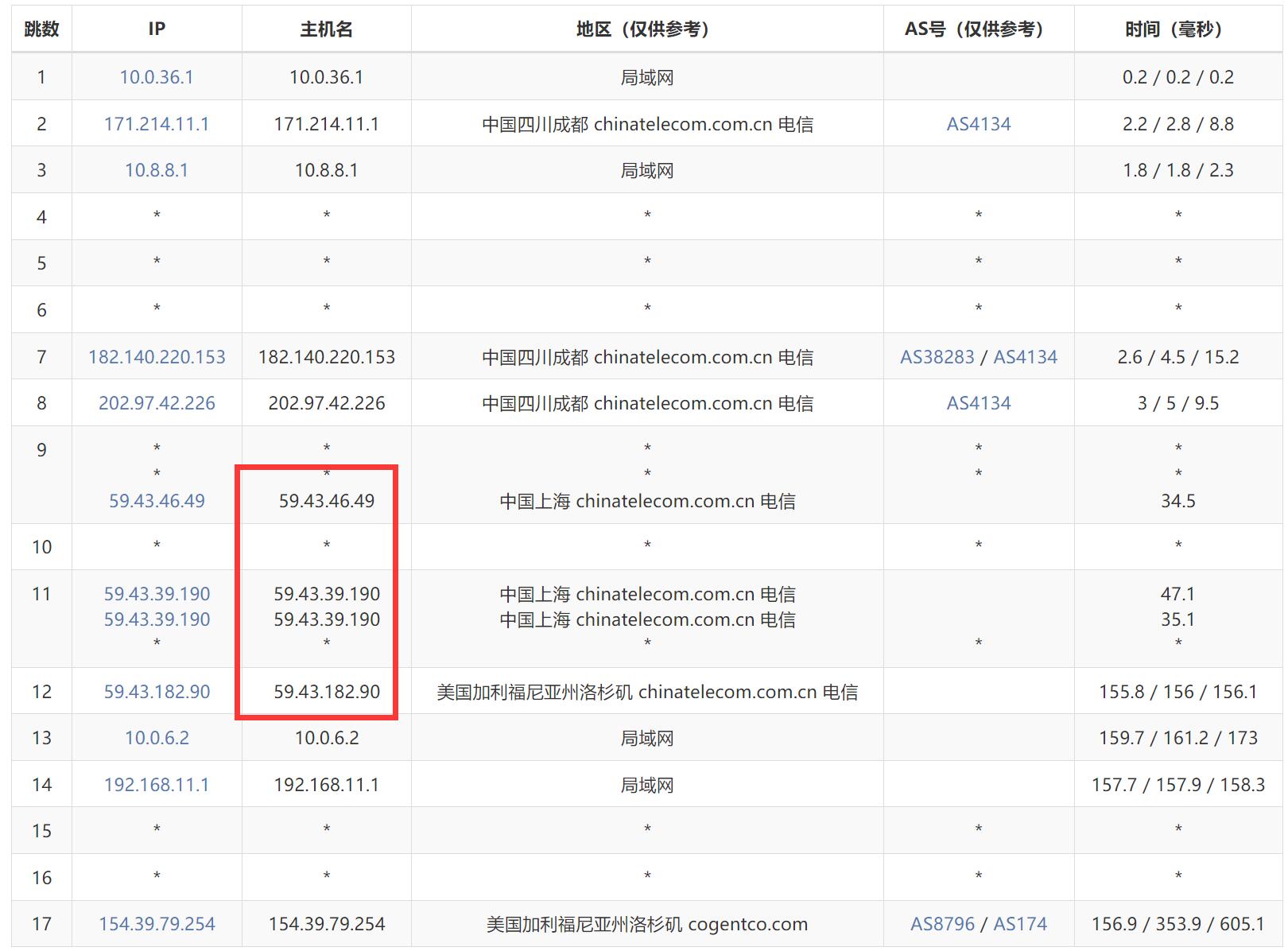Select region cell 美国加利福尼亚州洛杉矶 chinatelecom.com.cn 电信
Screen dimensions: 1288x951
647,692
